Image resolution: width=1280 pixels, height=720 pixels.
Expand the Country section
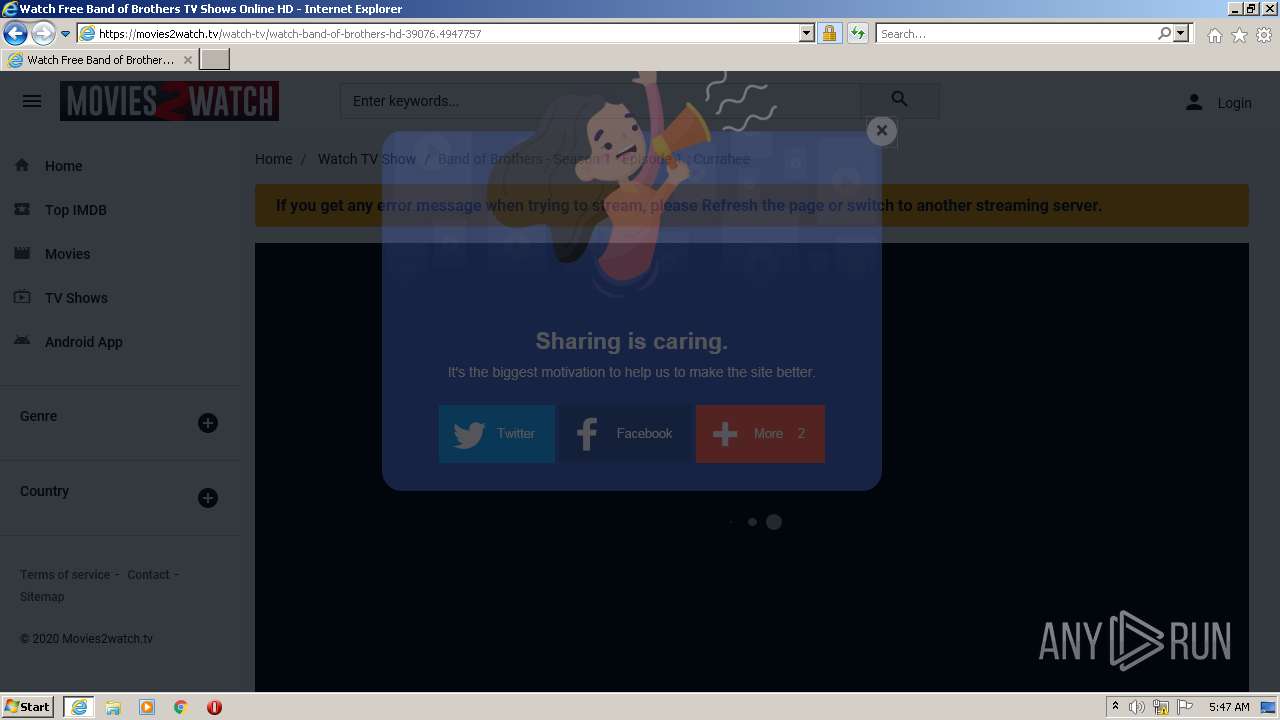click(208, 498)
